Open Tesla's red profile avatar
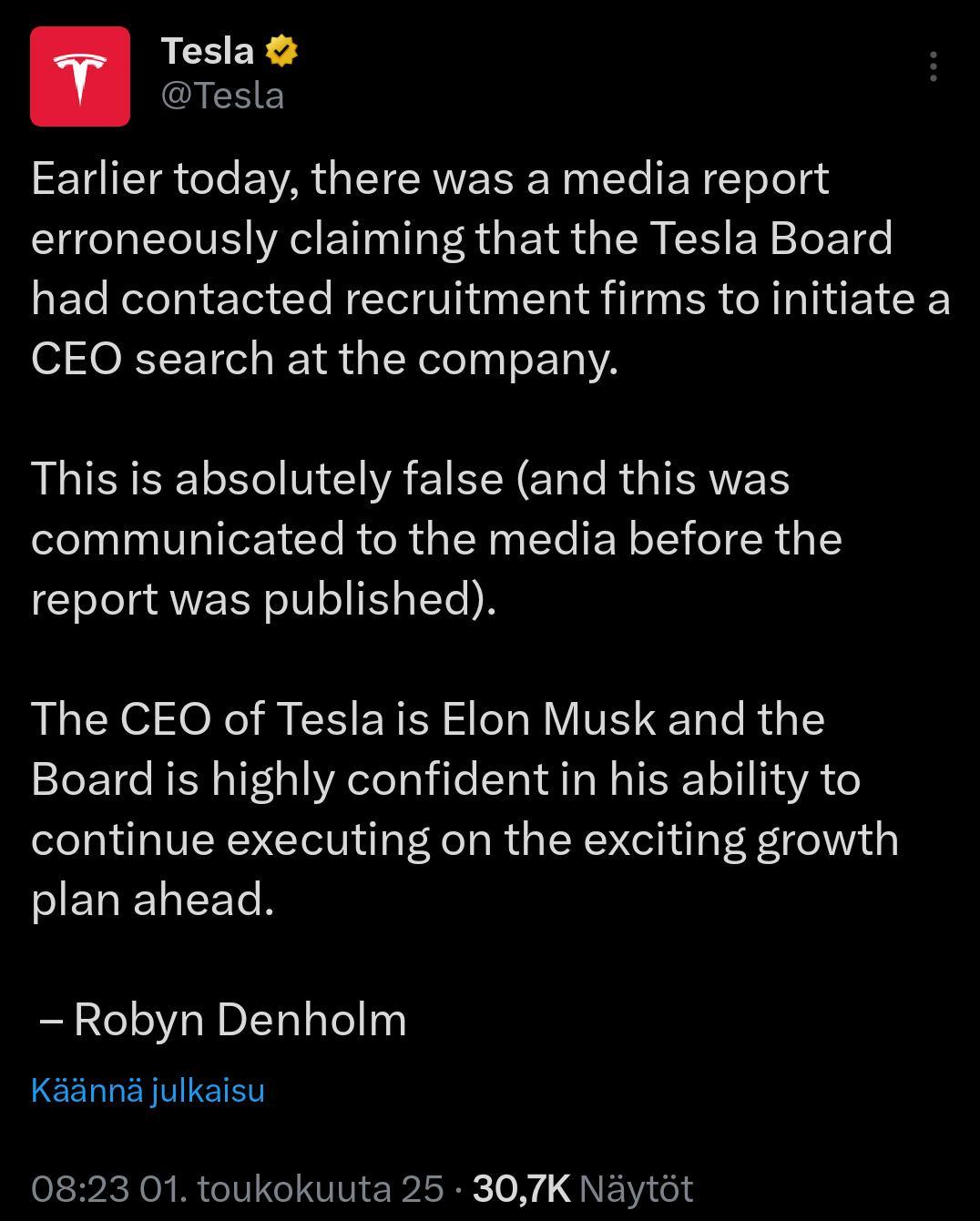The width and height of the screenshot is (980, 1221). [x=80, y=76]
